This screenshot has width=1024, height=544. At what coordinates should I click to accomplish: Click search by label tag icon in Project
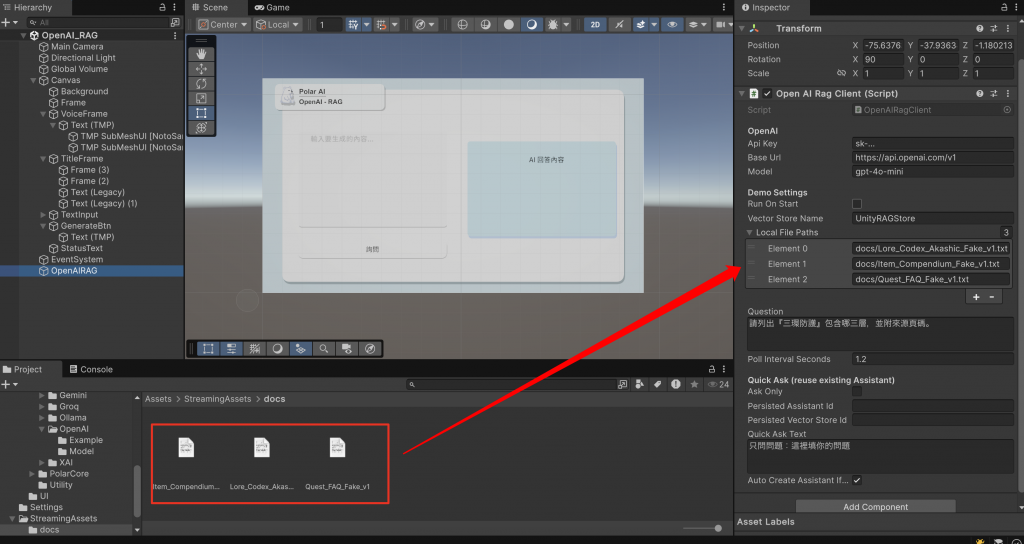pos(658,385)
